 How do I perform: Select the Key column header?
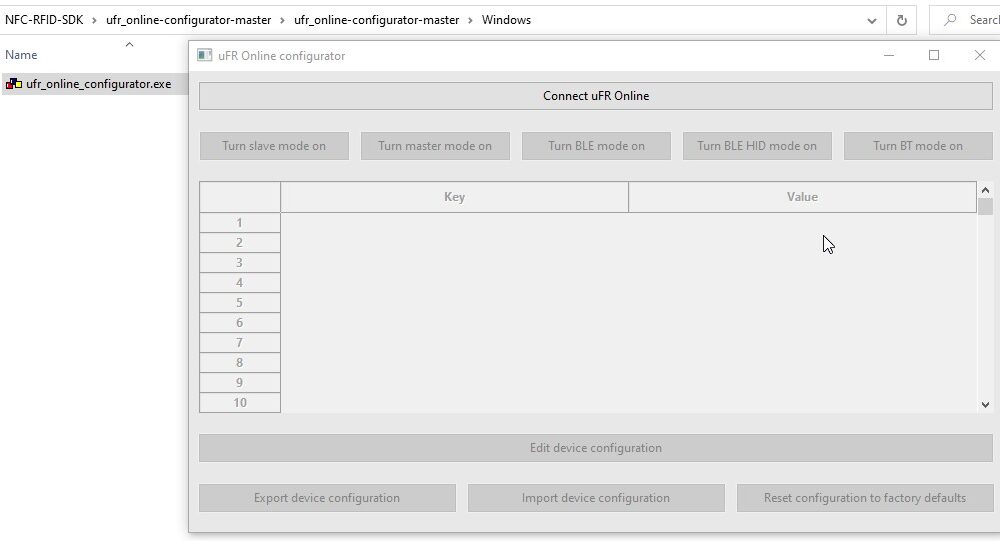pos(454,197)
